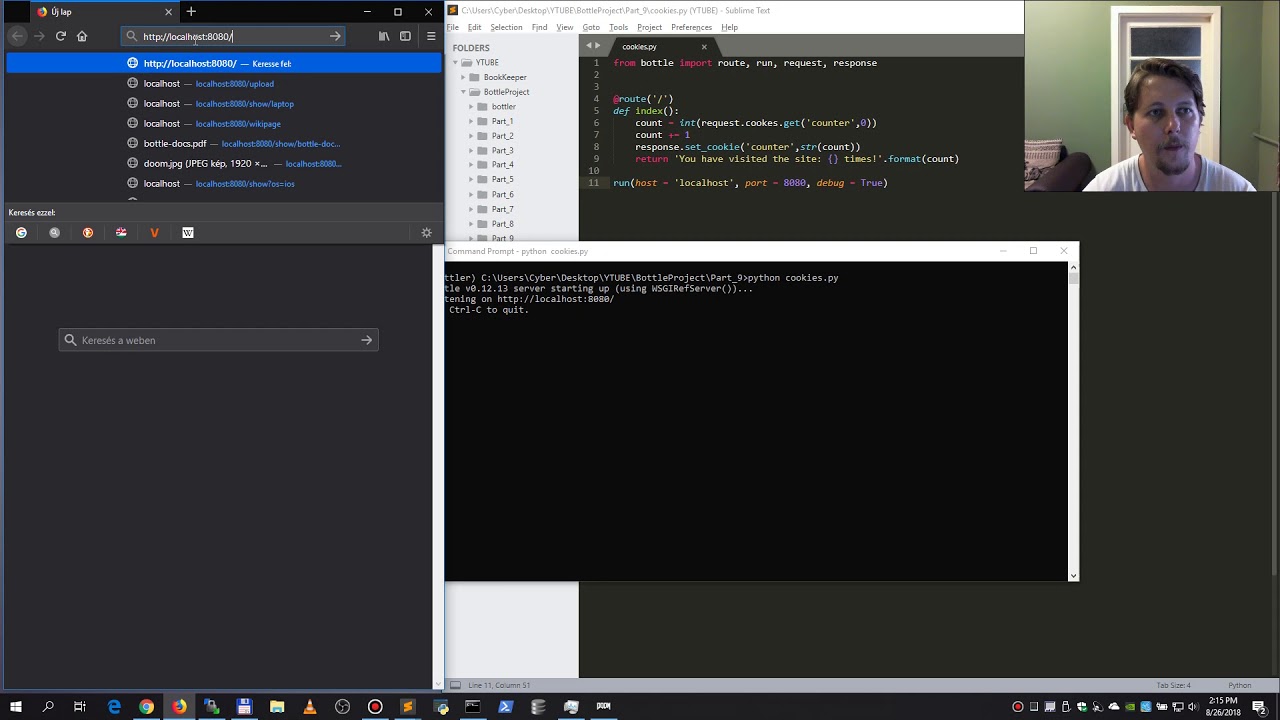
Task: Toggle the Firefox sidebar view
Action: tap(405, 36)
